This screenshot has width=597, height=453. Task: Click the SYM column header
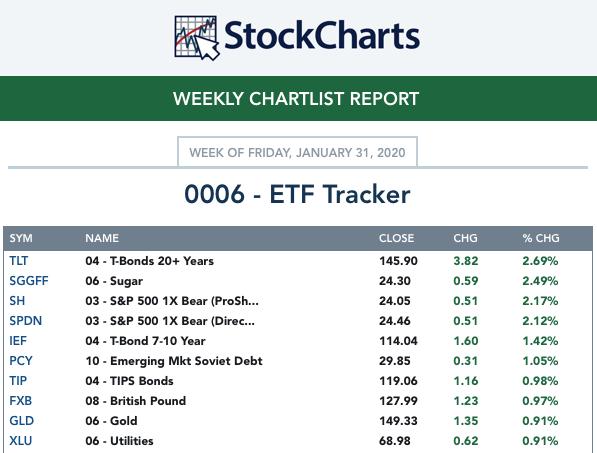21,238
